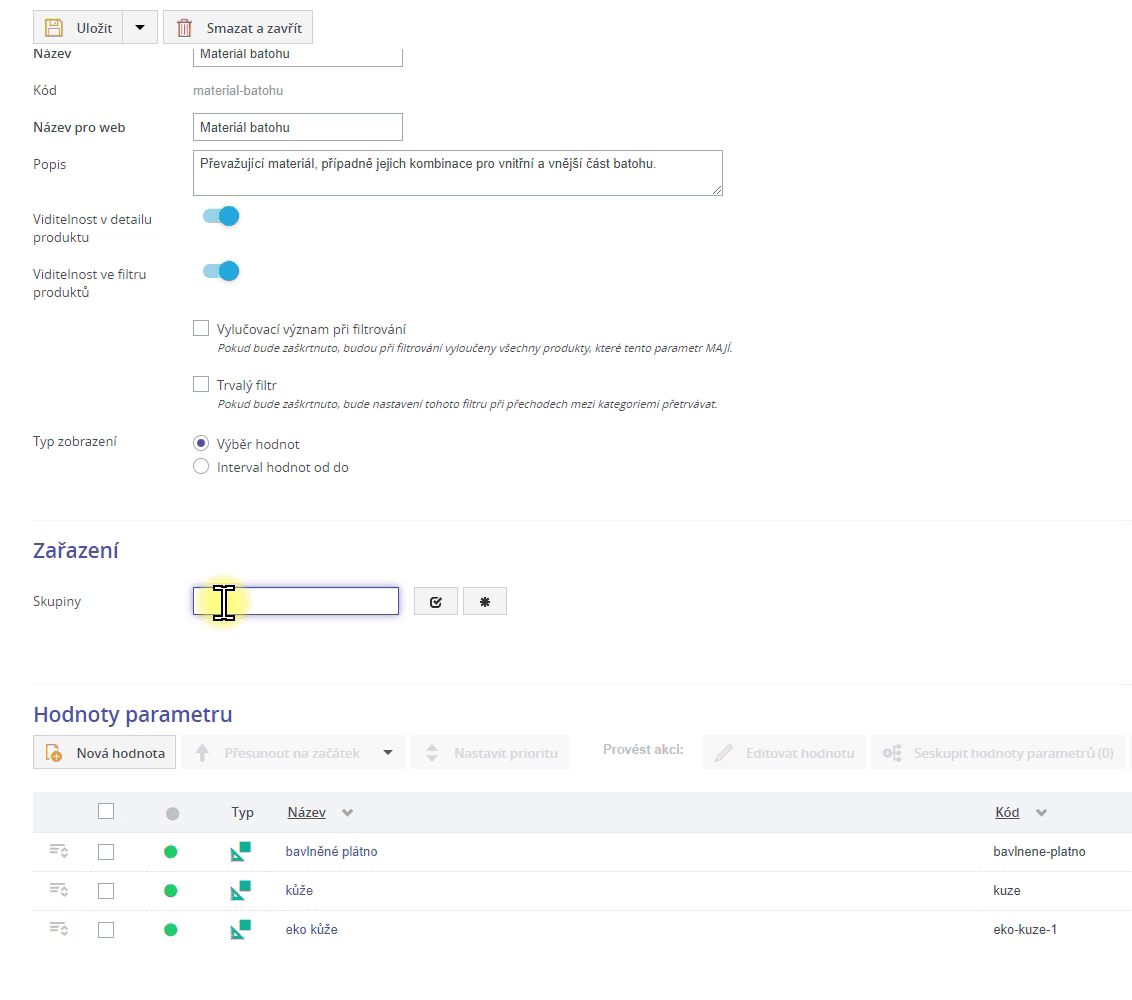Click drag-handle icon for eko kůže row
Viewport: 1132px width, 1000px height.
pos(59,929)
